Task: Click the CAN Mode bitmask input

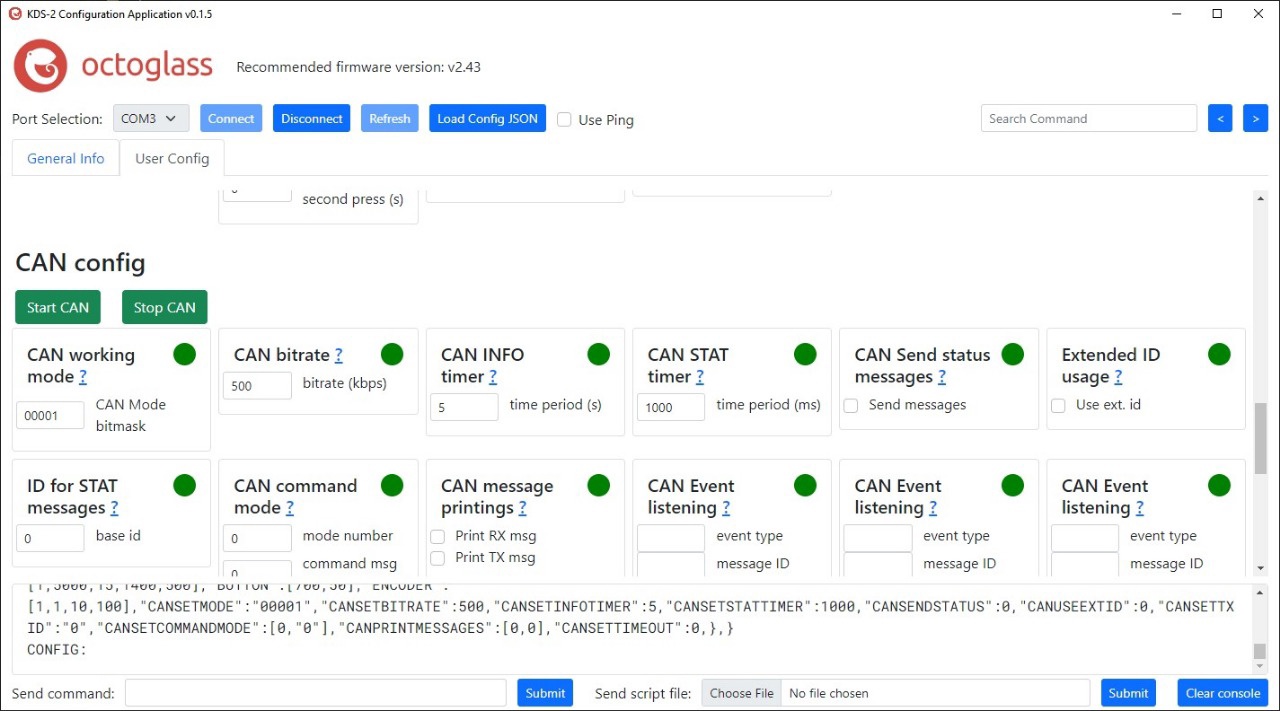Action: coord(51,415)
